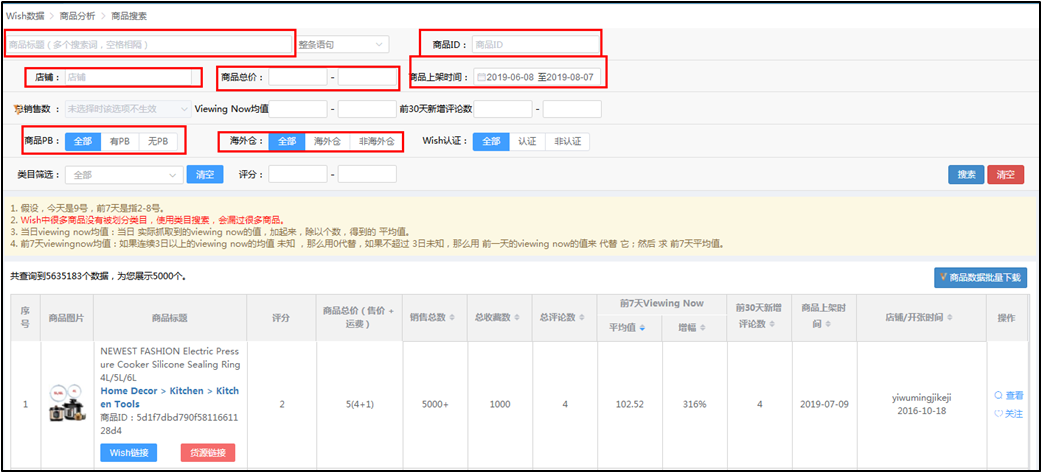Click the blue 搜索 button

click(965, 174)
